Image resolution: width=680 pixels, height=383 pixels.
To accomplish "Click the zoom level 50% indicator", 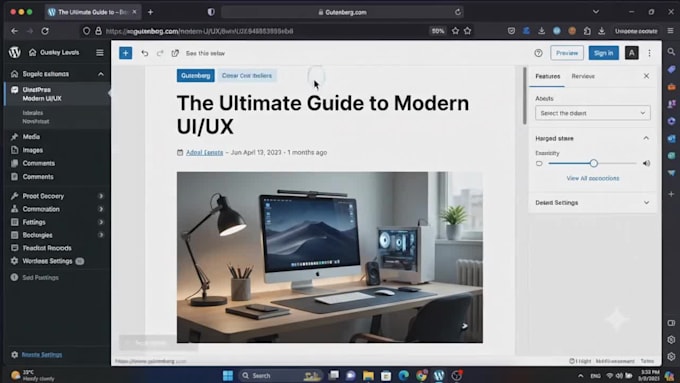I will (438, 31).
